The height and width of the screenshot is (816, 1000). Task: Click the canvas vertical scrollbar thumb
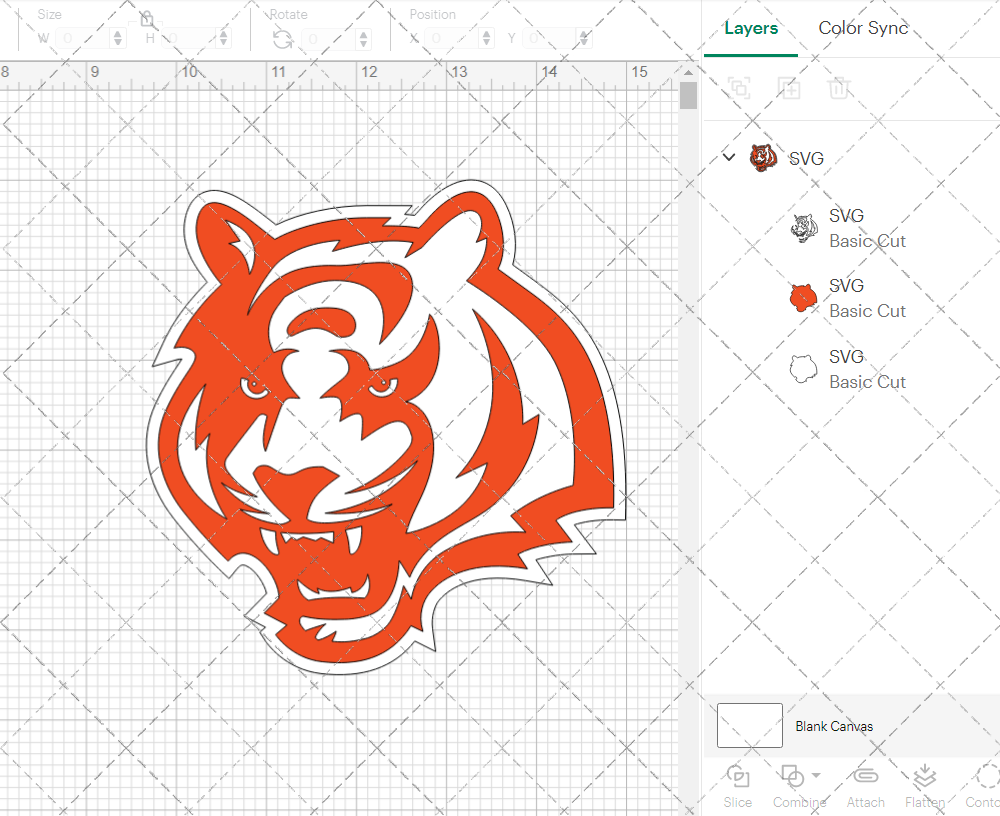pos(688,96)
